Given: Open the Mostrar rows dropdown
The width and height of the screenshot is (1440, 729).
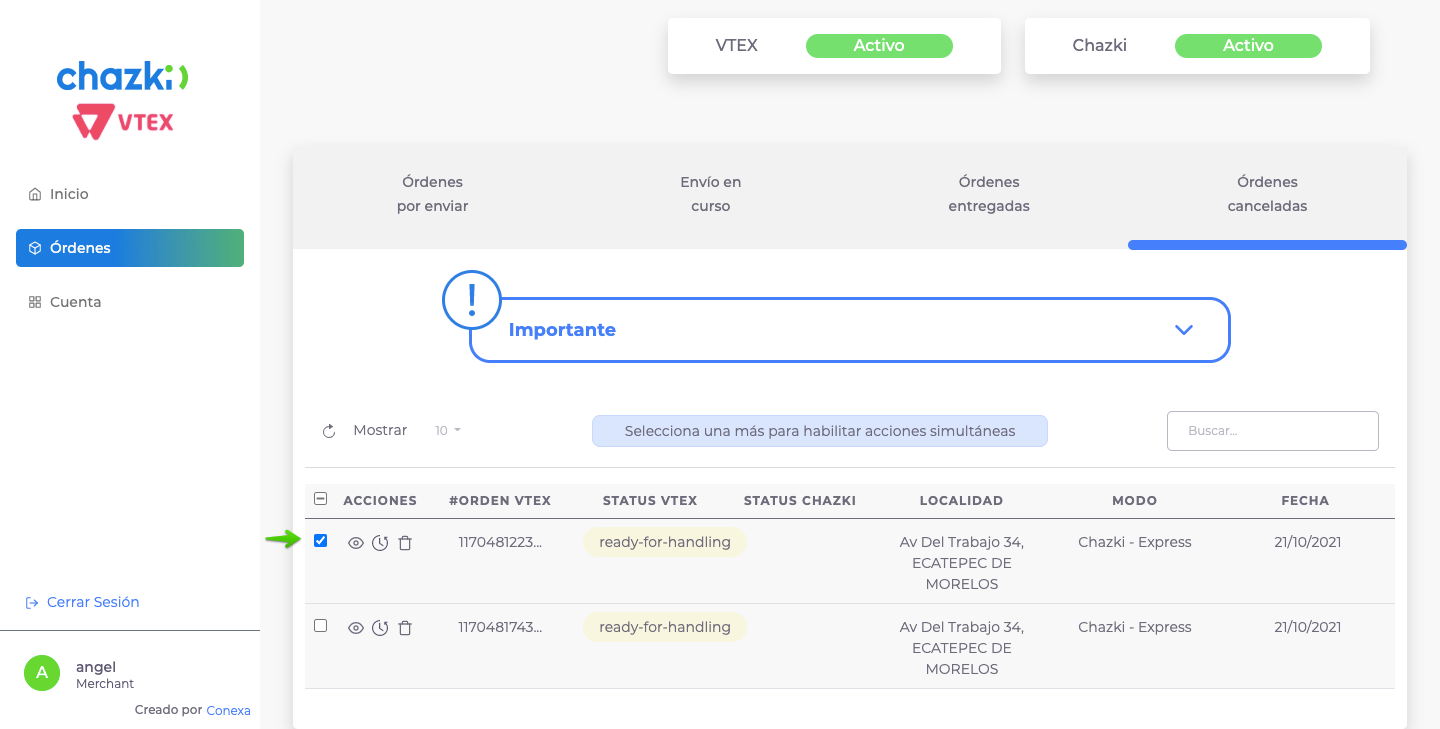Looking at the screenshot, I should coord(448,431).
